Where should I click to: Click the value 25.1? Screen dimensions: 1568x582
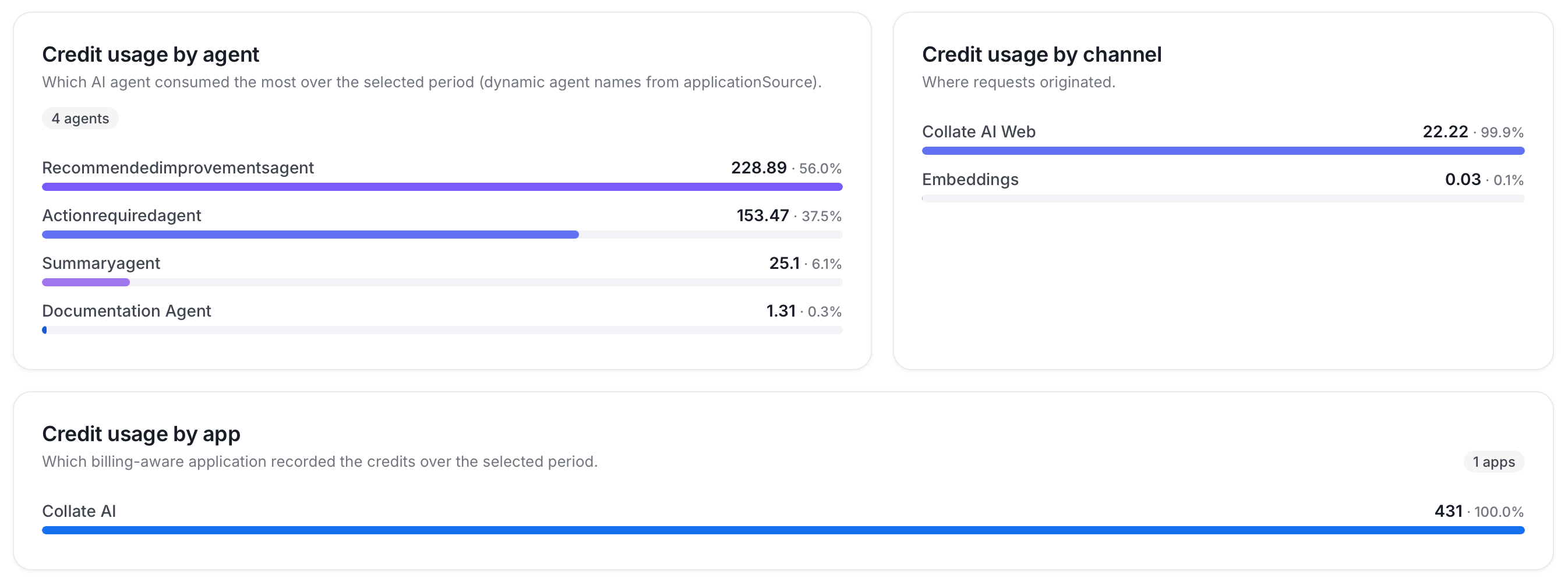pyautogui.click(x=785, y=263)
